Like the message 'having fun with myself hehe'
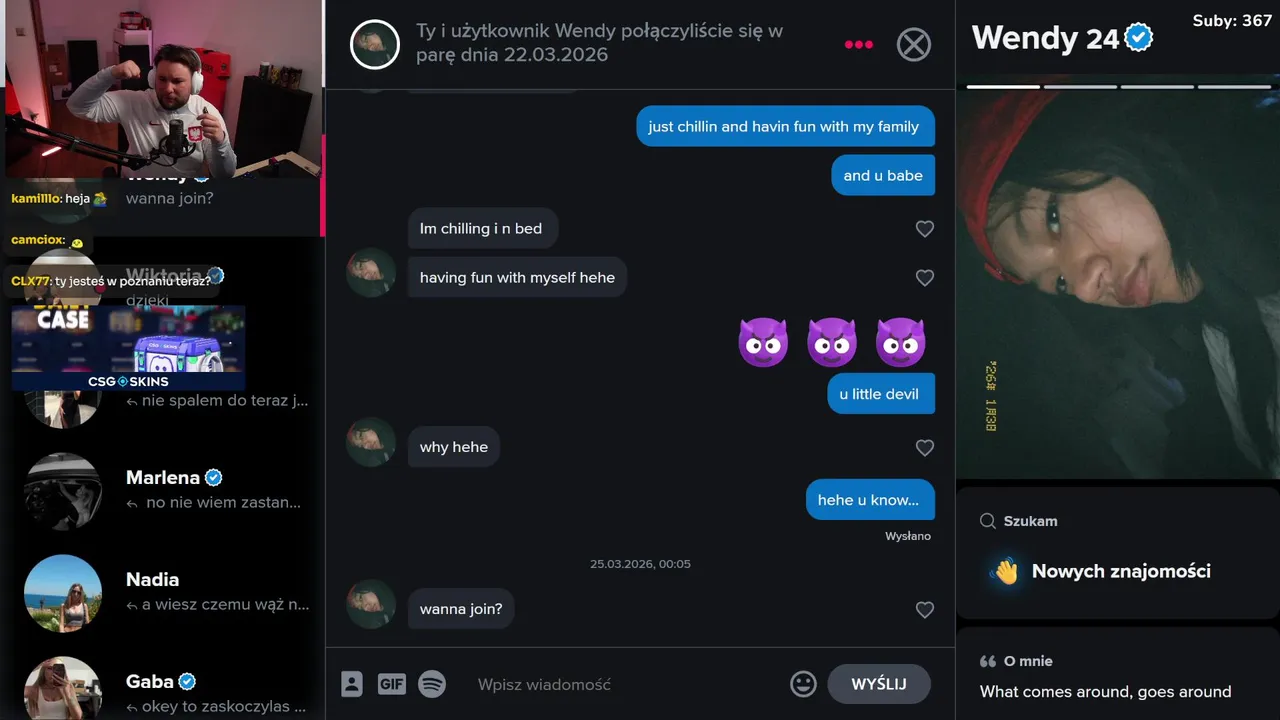1280x720 pixels. pos(925,278)
